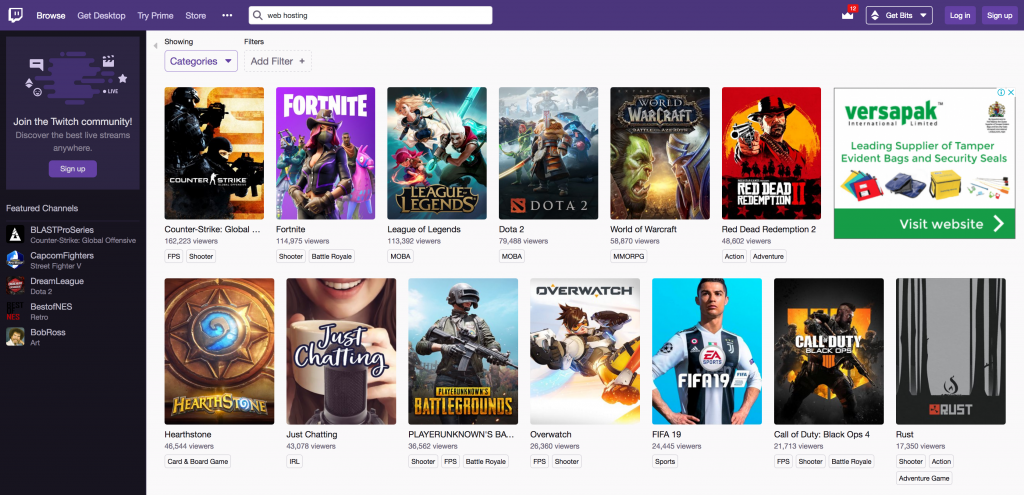1024x495 pixels.
Task: Open Fortnite box art
Action: (325, 153)
